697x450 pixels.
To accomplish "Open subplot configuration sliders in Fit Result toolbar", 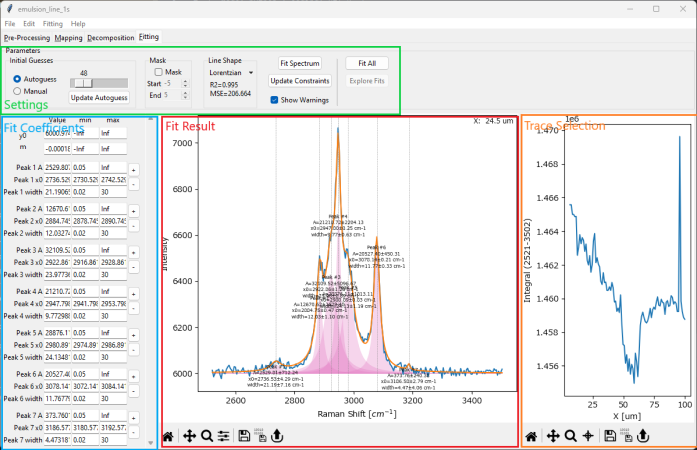I will pyautogui.click(x=224, y=436).
